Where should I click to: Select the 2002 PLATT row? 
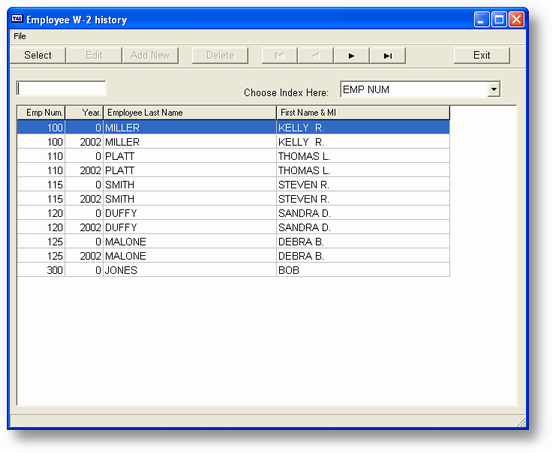click(233, 170)
